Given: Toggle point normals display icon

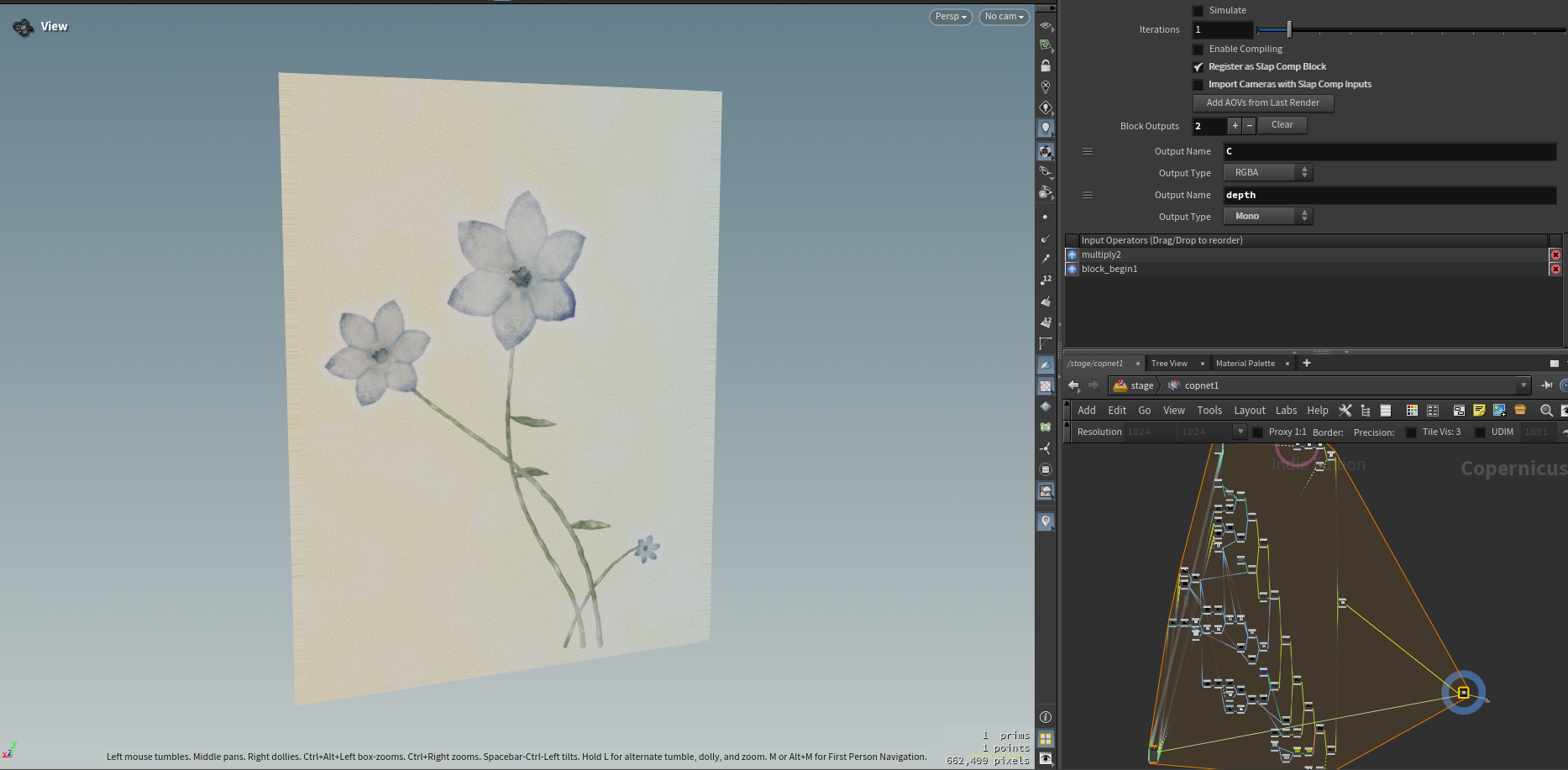Looking at the screenshot, I should tap(1046, 238).
